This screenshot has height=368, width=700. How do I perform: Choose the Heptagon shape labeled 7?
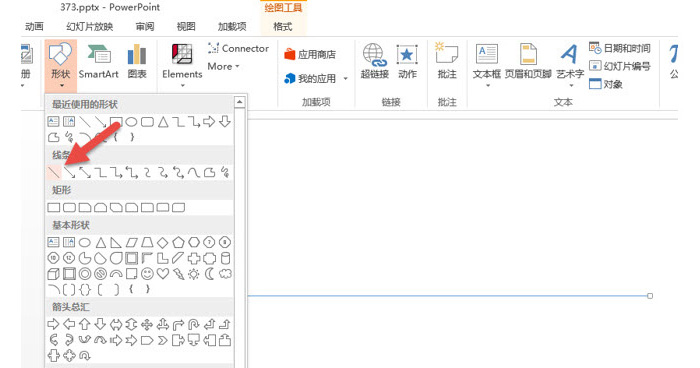pos(209,243)
